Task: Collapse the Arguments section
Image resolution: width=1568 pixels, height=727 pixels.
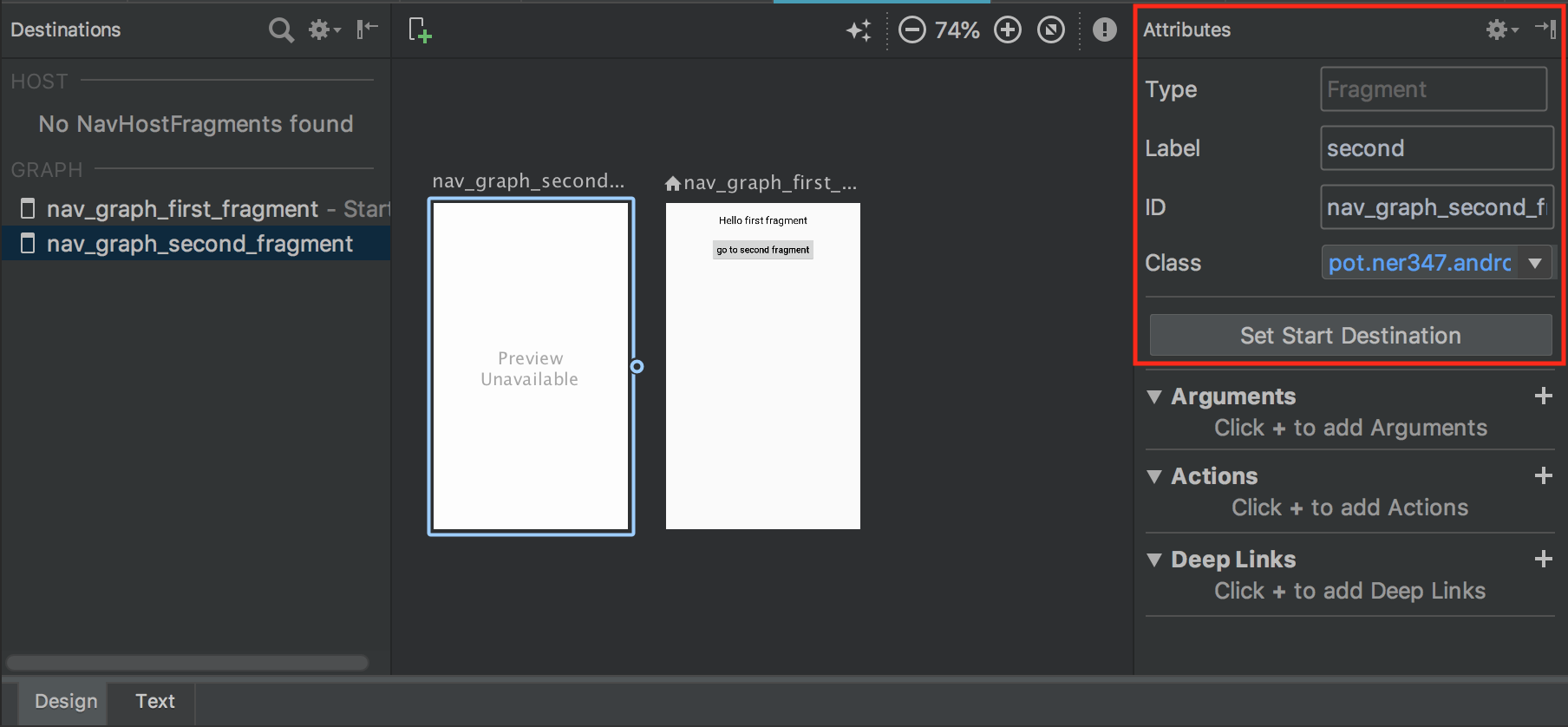Action: pos(1153,396)
